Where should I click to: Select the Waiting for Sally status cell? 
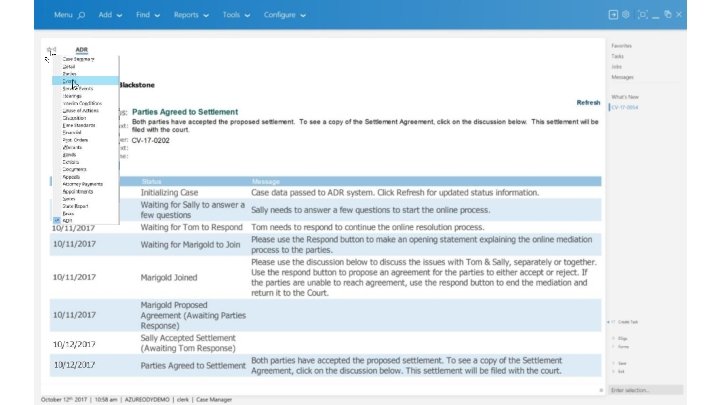[192, 210]
